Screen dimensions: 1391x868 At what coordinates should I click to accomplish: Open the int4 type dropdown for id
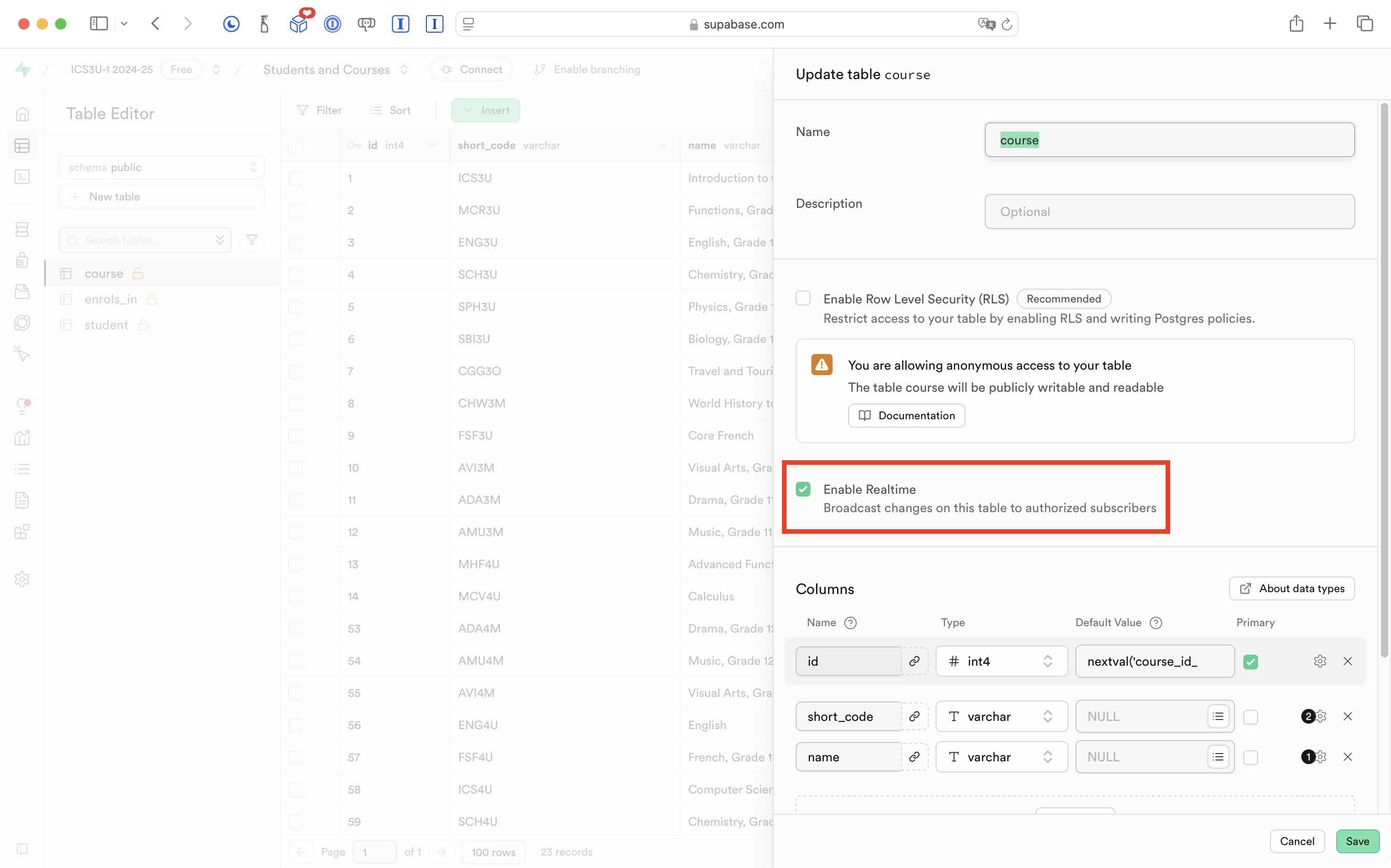tap(1001, 661)
